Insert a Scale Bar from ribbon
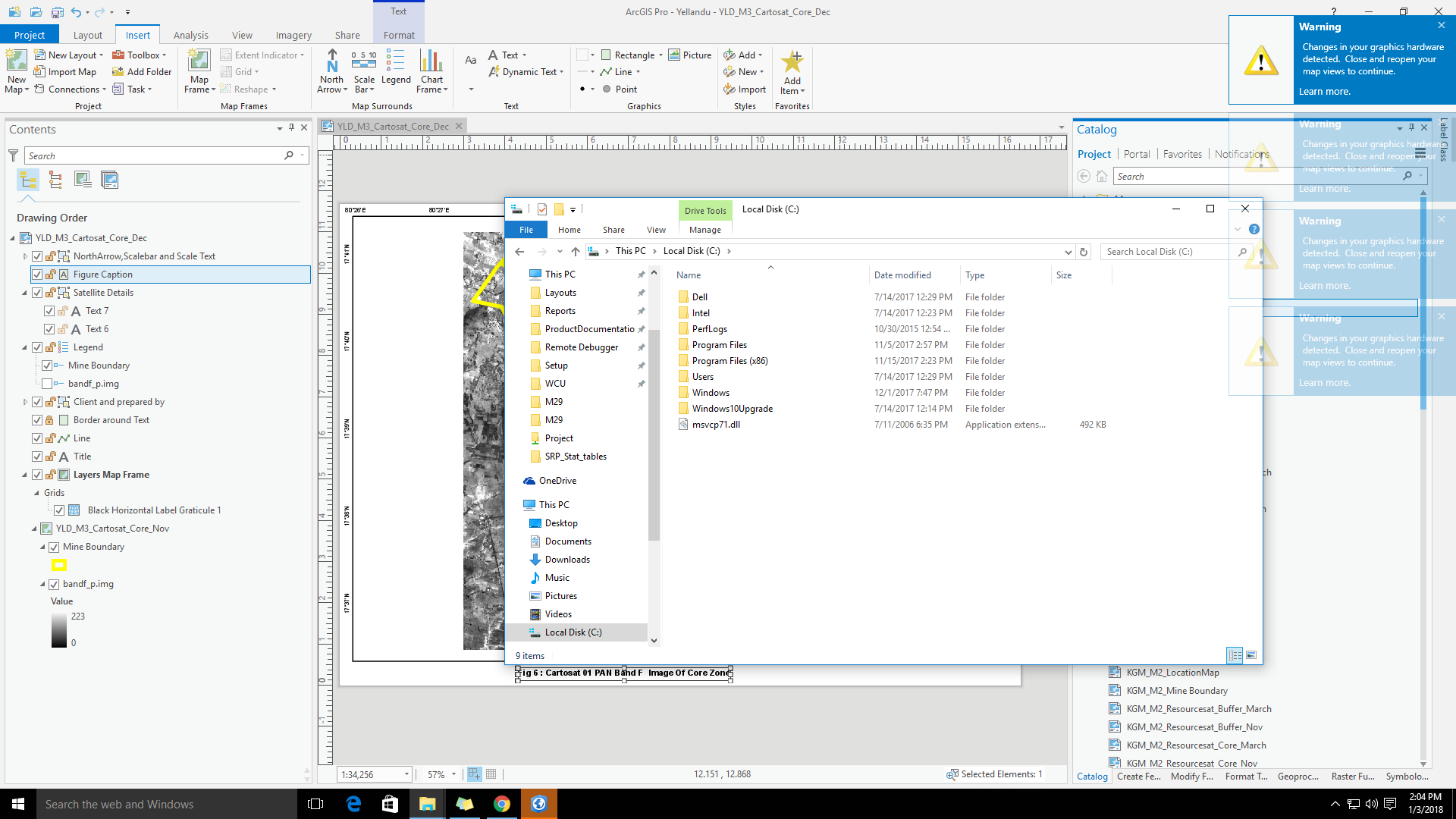This screenshot has width=1456, height=819. (364, 62)
